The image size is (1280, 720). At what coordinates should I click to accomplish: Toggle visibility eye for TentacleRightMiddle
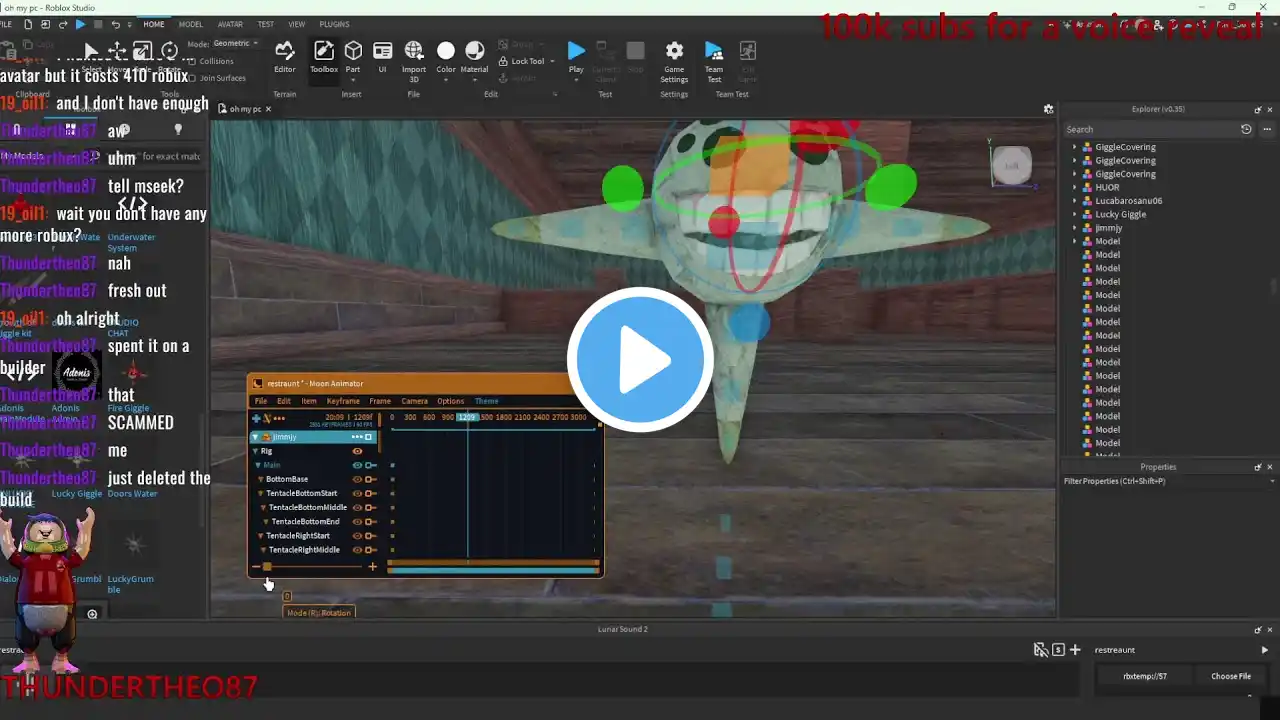357,550
